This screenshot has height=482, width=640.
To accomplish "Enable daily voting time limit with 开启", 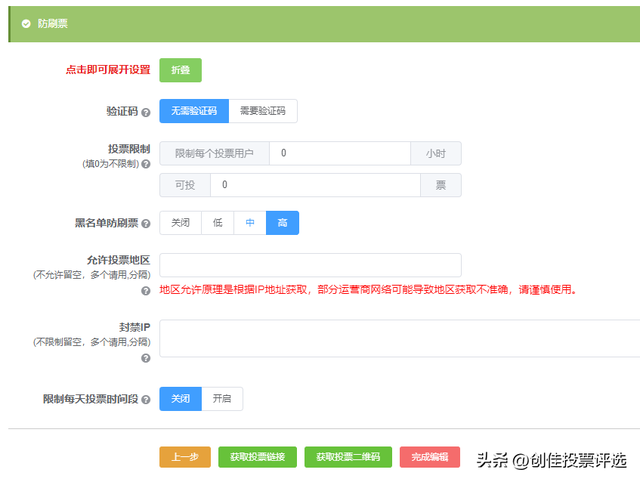I will [x=222, y=399].
